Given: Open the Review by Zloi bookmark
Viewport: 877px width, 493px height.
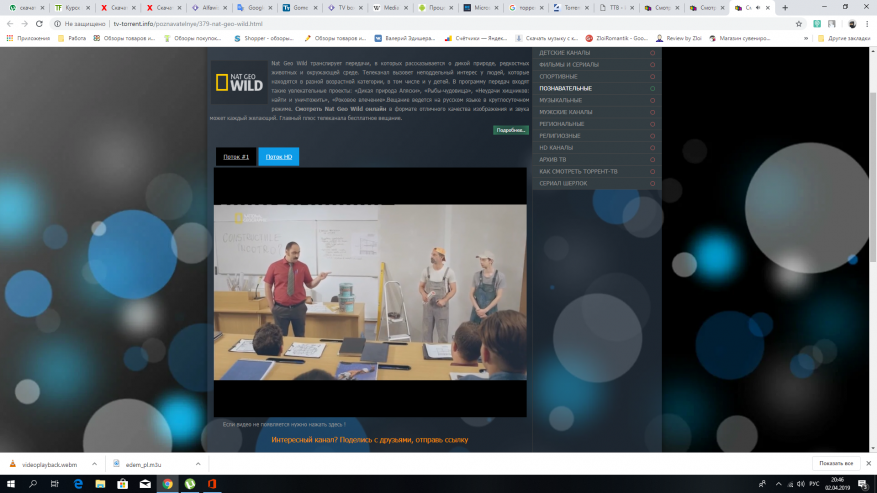Looking at the screenshot, I should click(678, 38).
